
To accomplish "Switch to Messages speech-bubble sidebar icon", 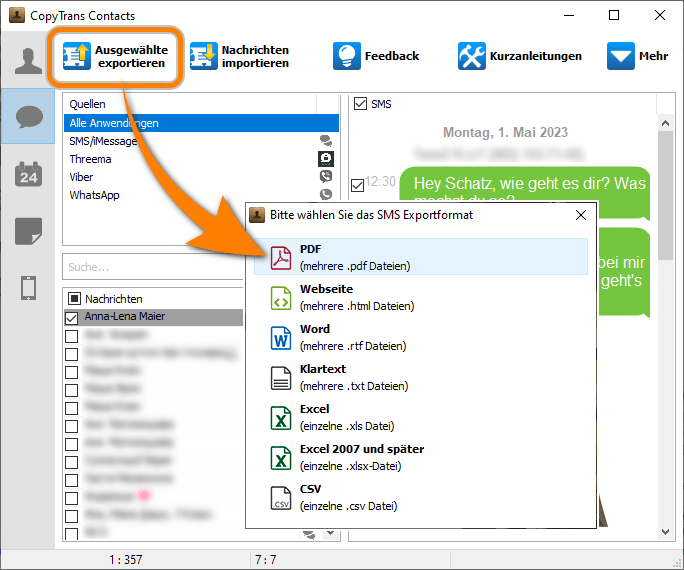I will pyautogui.click(x=28, y=116).
